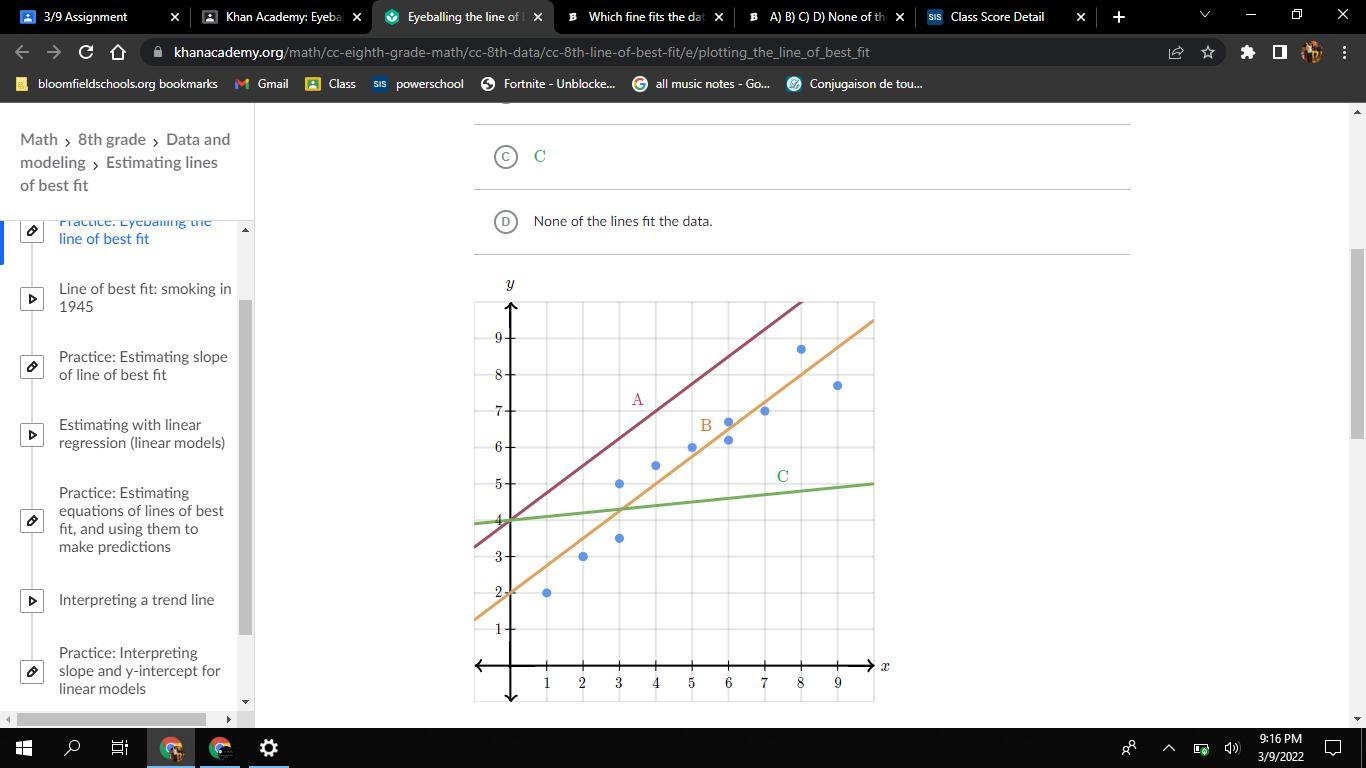Click the main page vertical scrollbar thumb
Viewport: 1366px width, 768px height.
pos(1357,344)
